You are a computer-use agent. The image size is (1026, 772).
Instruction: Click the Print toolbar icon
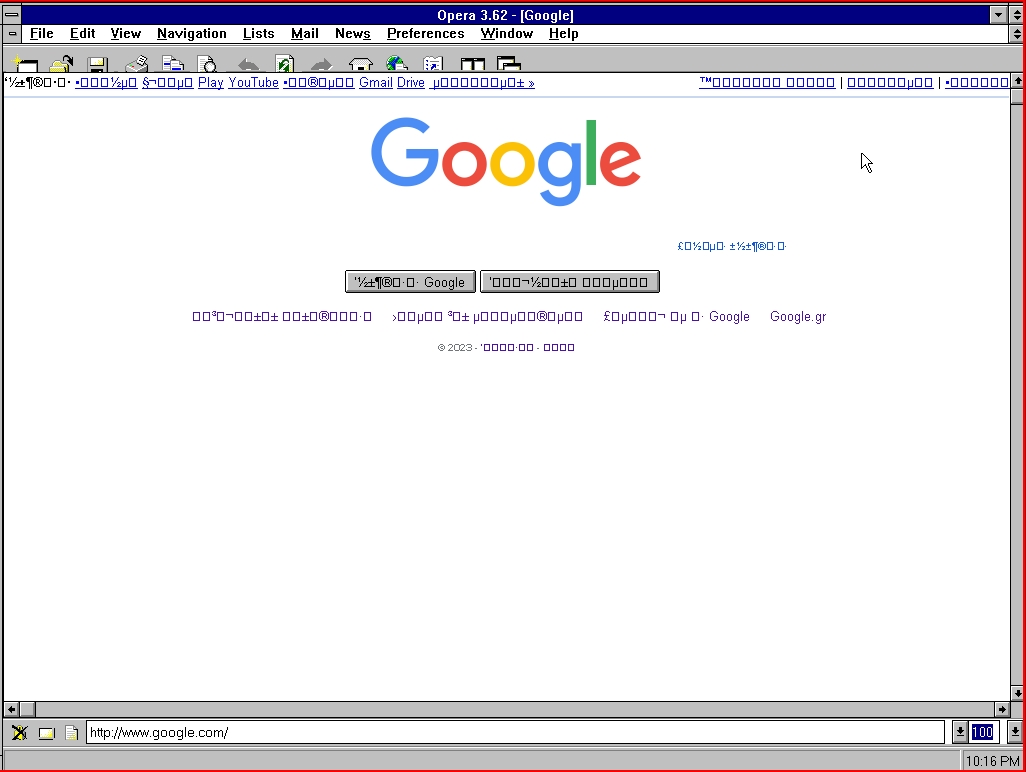click(x=137, y=63)
